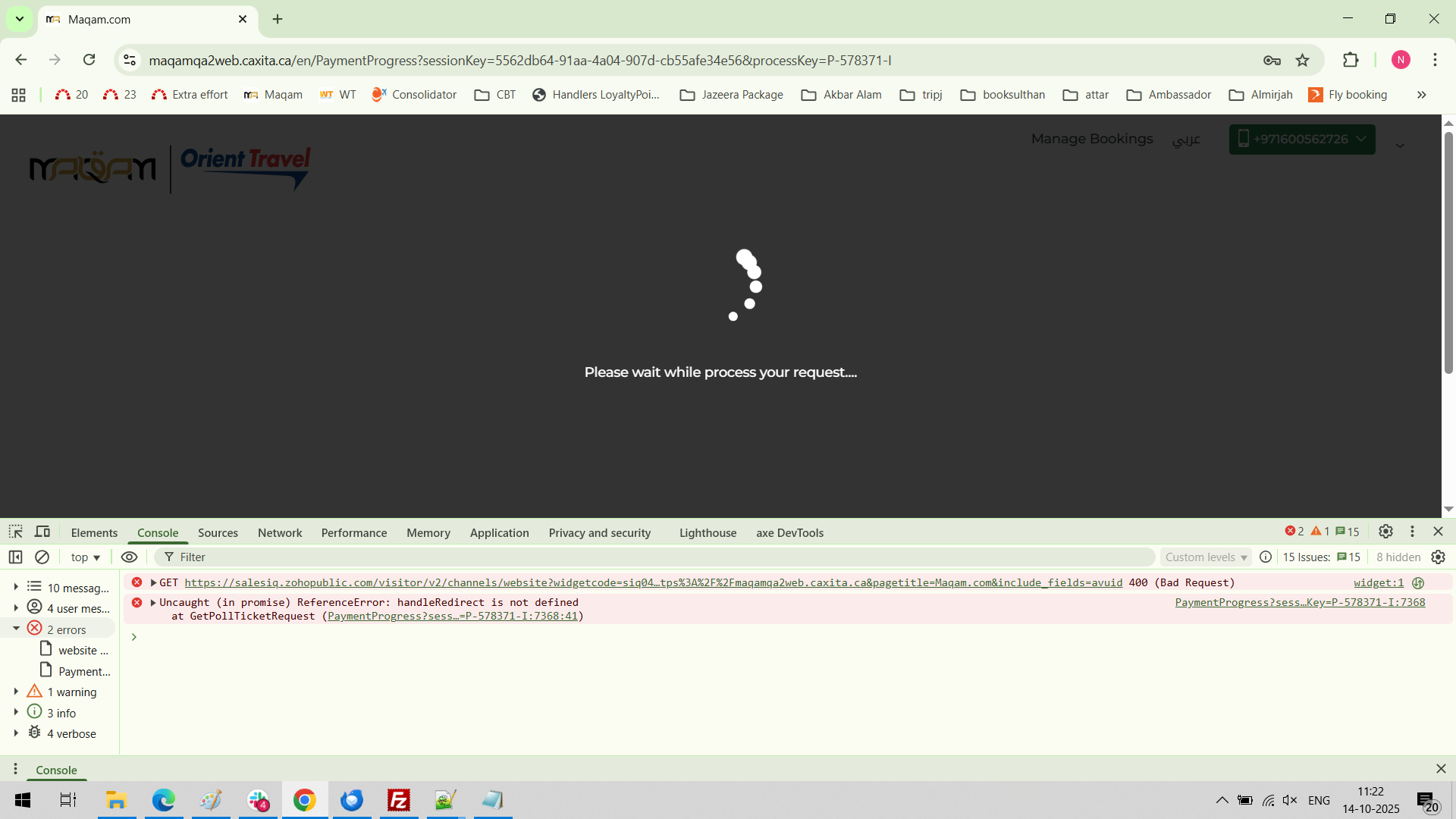Click the bookmark star in the address bar
Image resolution: width=1456 pixels, height=819 pixels.
click(x=1302, y=60)
